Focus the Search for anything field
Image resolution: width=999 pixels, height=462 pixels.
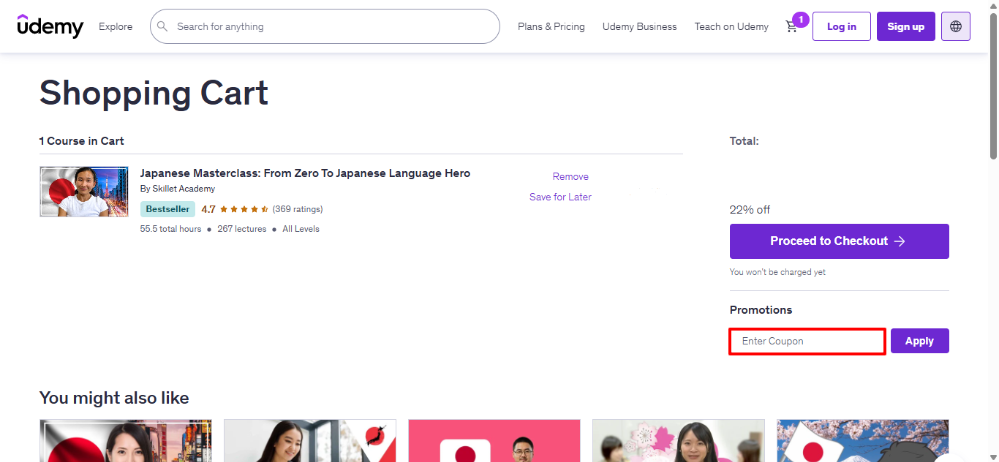point(325,26)
